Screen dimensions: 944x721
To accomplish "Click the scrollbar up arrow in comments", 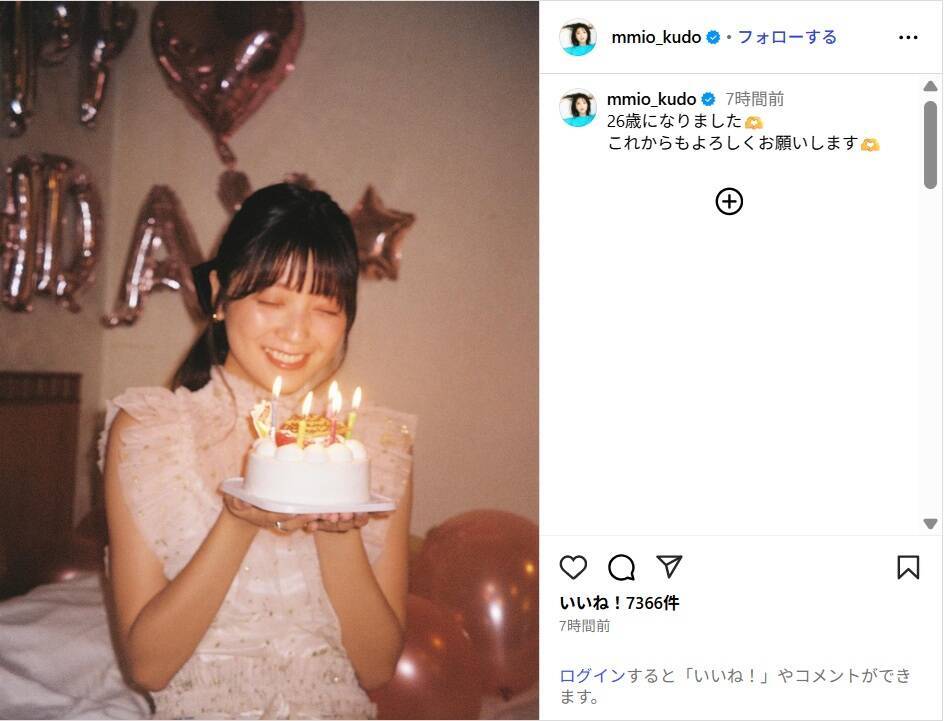I will click(930, 87).
